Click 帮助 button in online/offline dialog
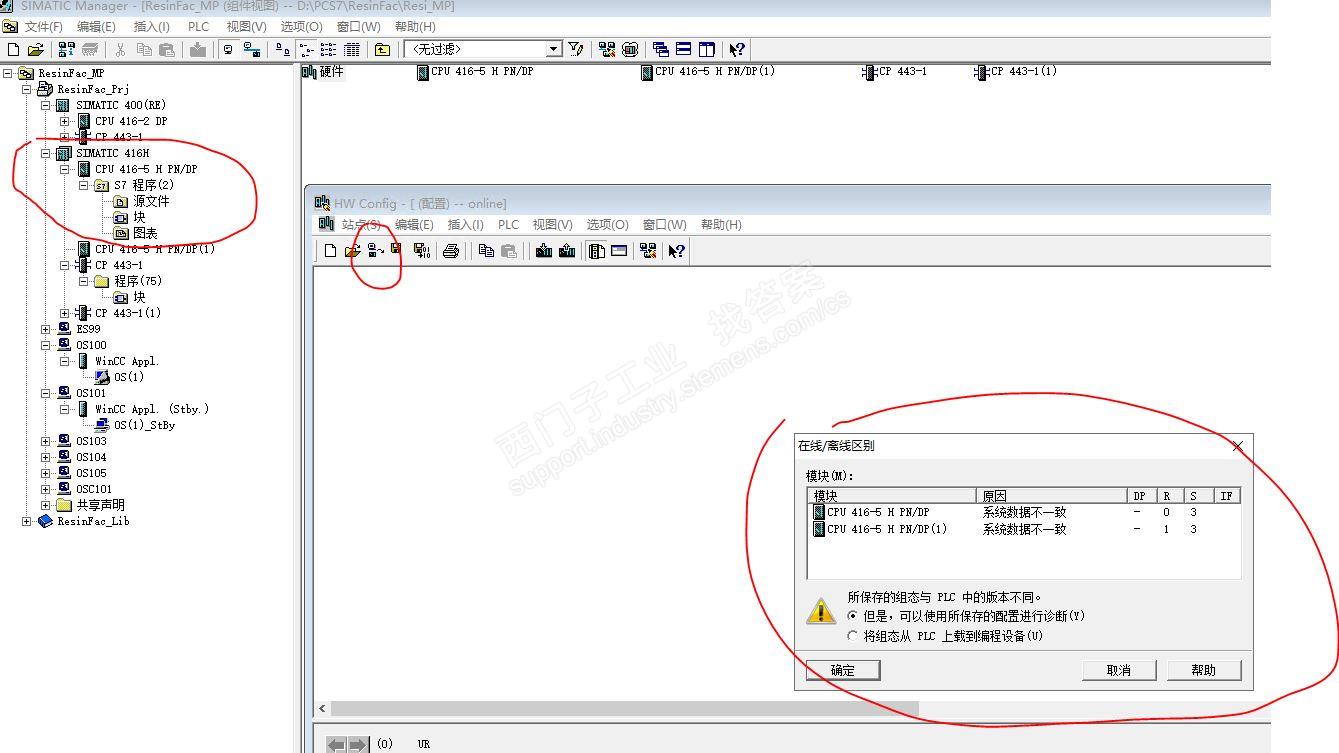Image resolution: width=1339 pixels, height=753 pixels. pyautogui.click(x=1204, y=670)
